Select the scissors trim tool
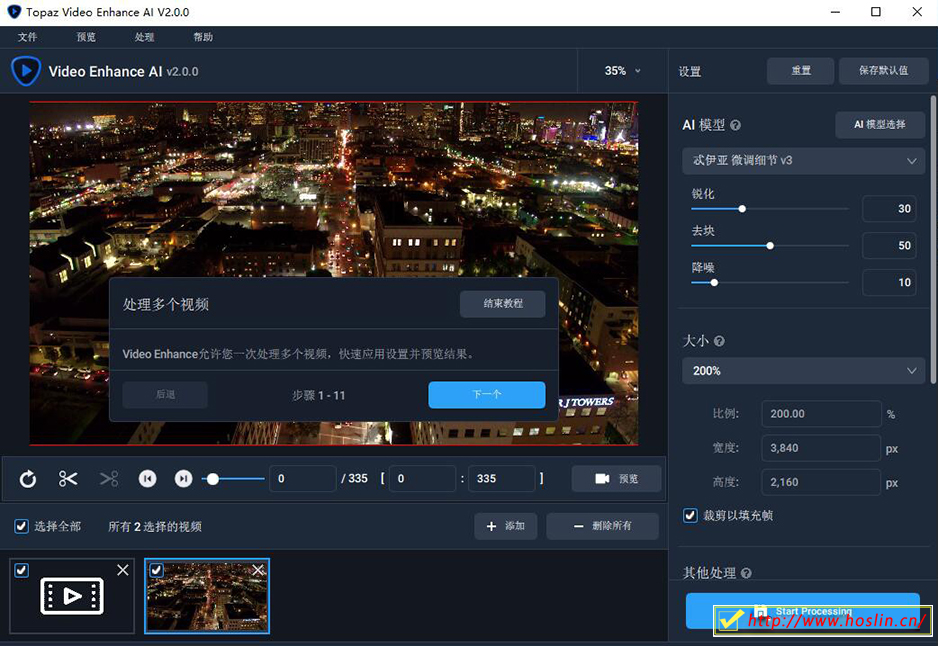938x646 pixels. tap(68, 479)
